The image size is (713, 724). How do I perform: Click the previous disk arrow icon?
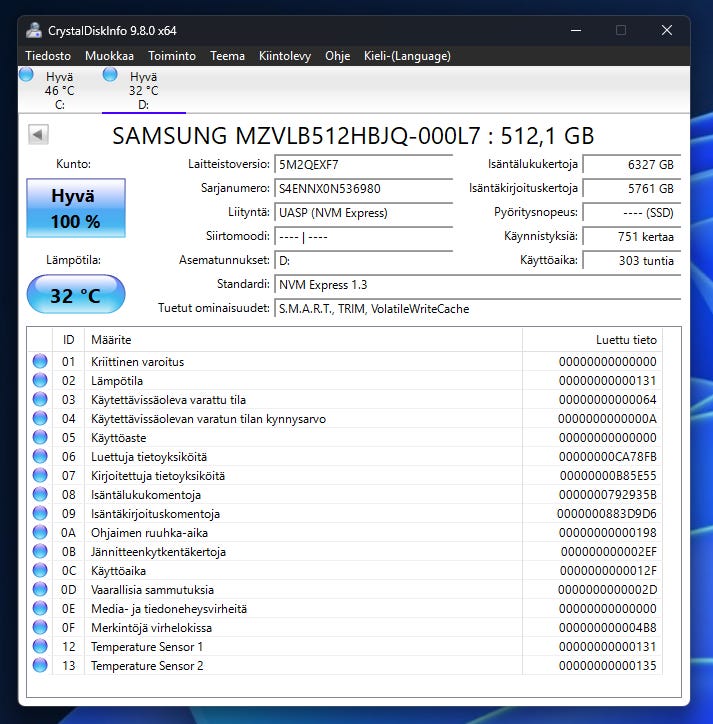click(x=38, y=135)
